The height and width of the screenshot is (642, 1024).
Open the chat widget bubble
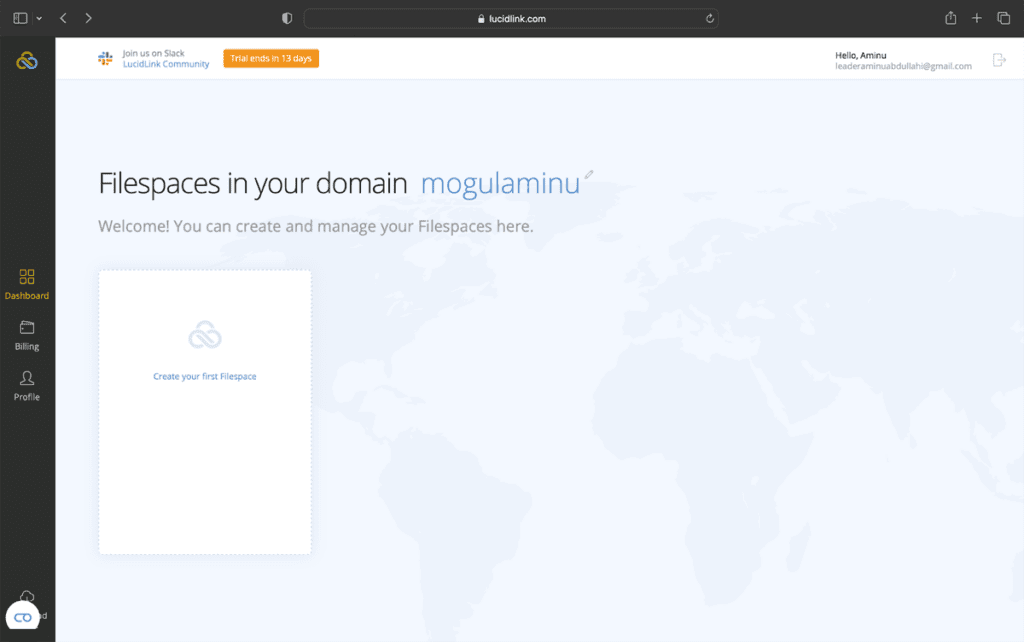tap(22, 617)
